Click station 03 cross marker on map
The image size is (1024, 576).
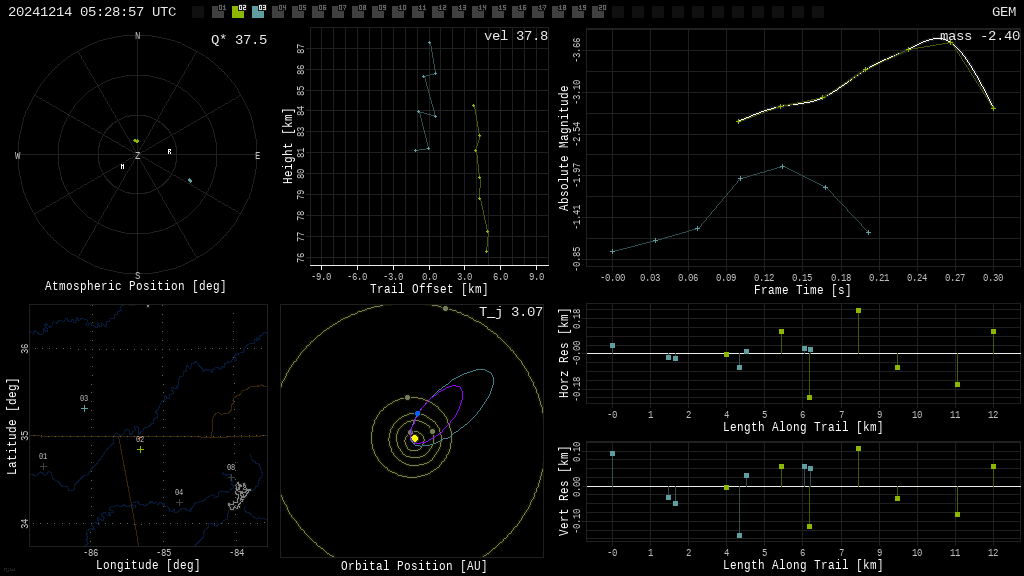84,408
